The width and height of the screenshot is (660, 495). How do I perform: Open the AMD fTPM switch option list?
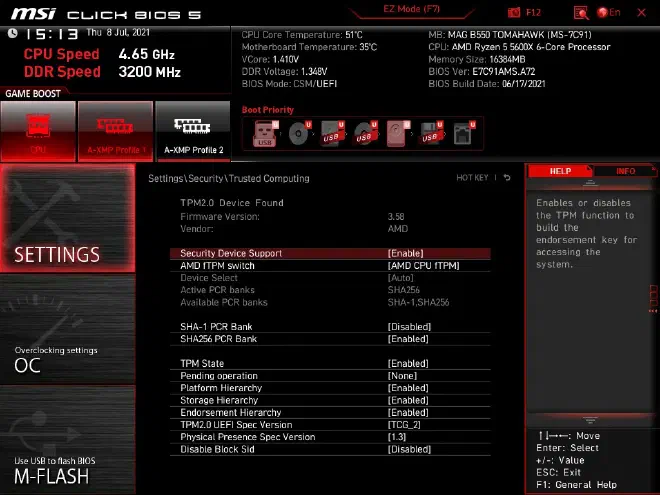423,266
